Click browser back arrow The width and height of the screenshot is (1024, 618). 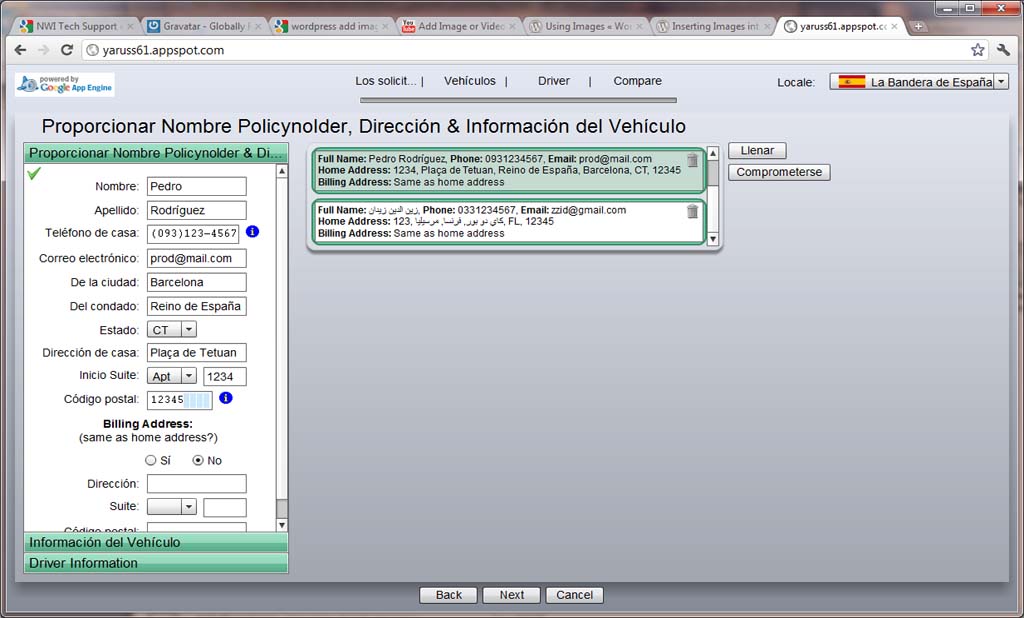pyautogui.click(x=20, y=50)
